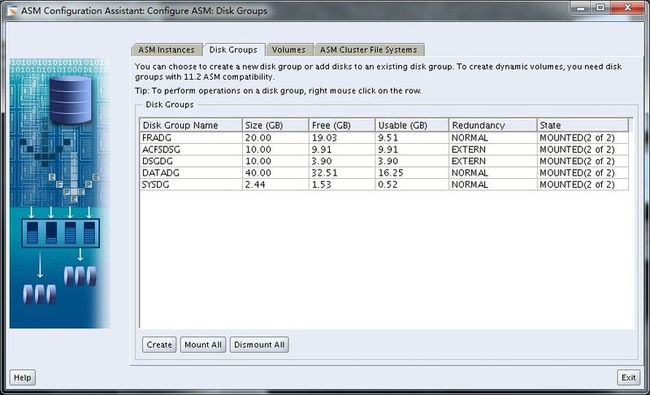Viewport: 650px width, 395px height.
Task: Sort by the Disk Group Name column header
Action: point(191,125)
